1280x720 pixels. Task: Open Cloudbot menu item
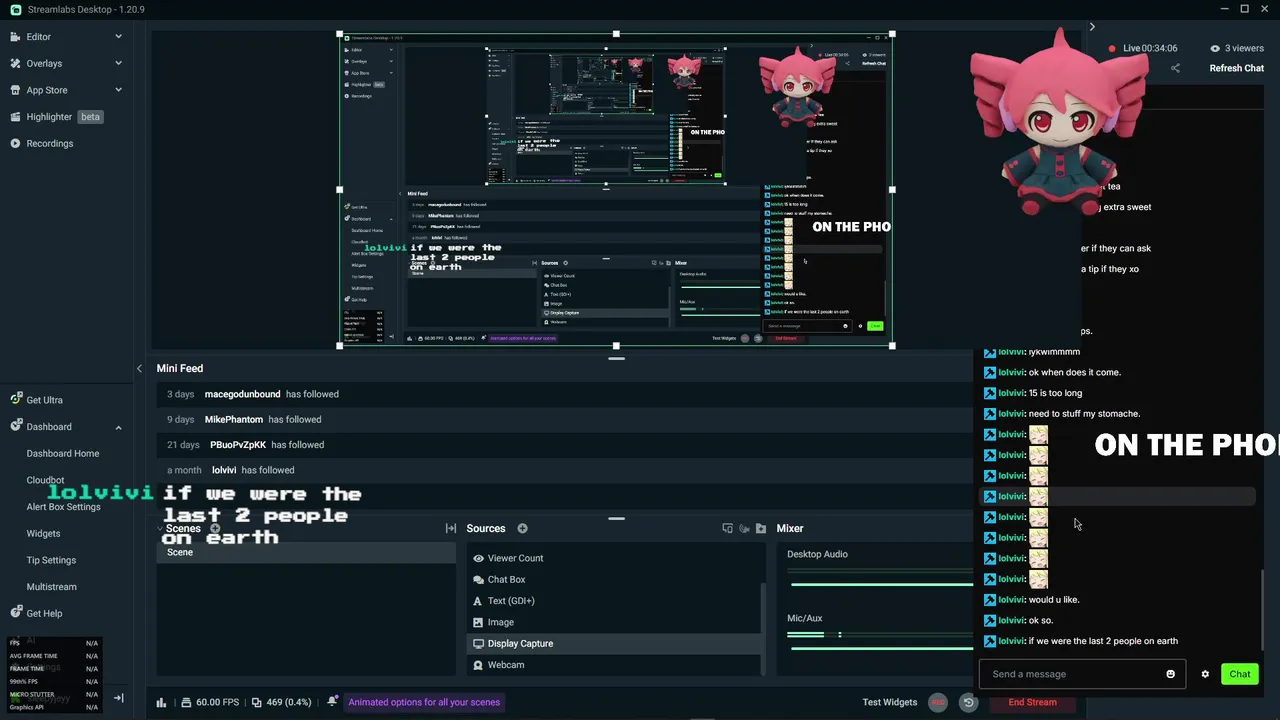click(x=45, y=480)
